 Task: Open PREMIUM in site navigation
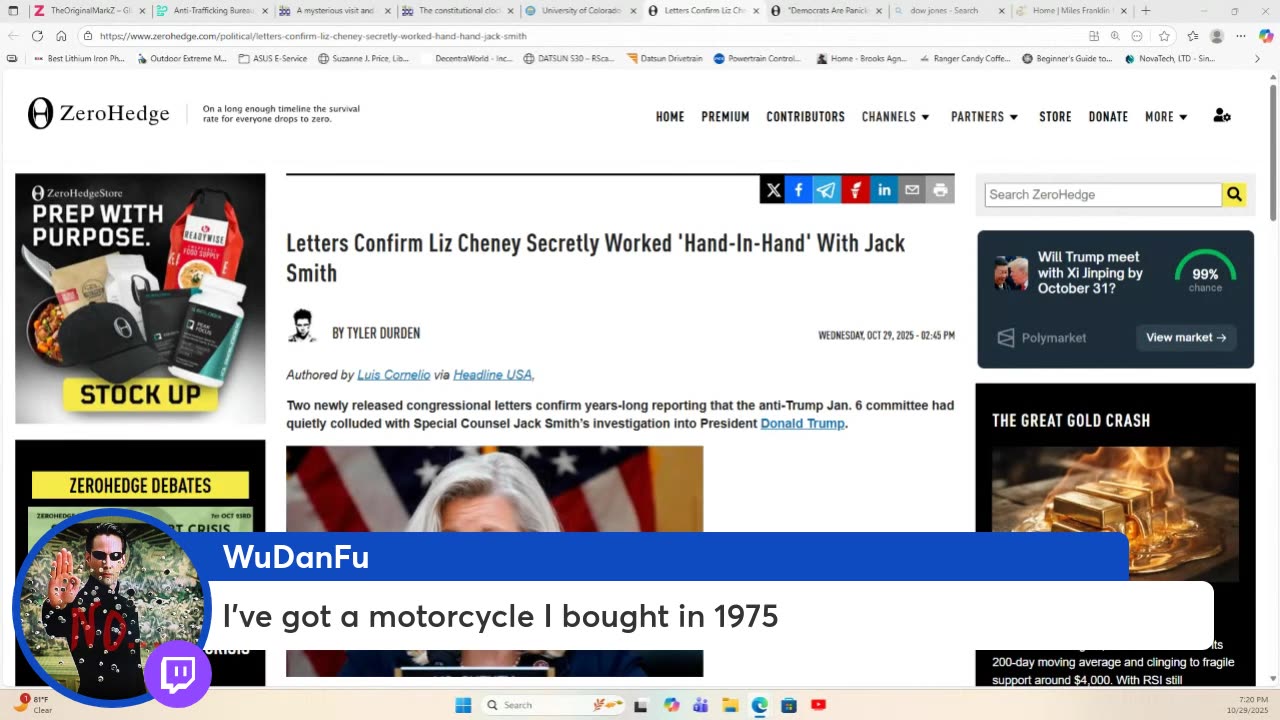coord(725,117)
